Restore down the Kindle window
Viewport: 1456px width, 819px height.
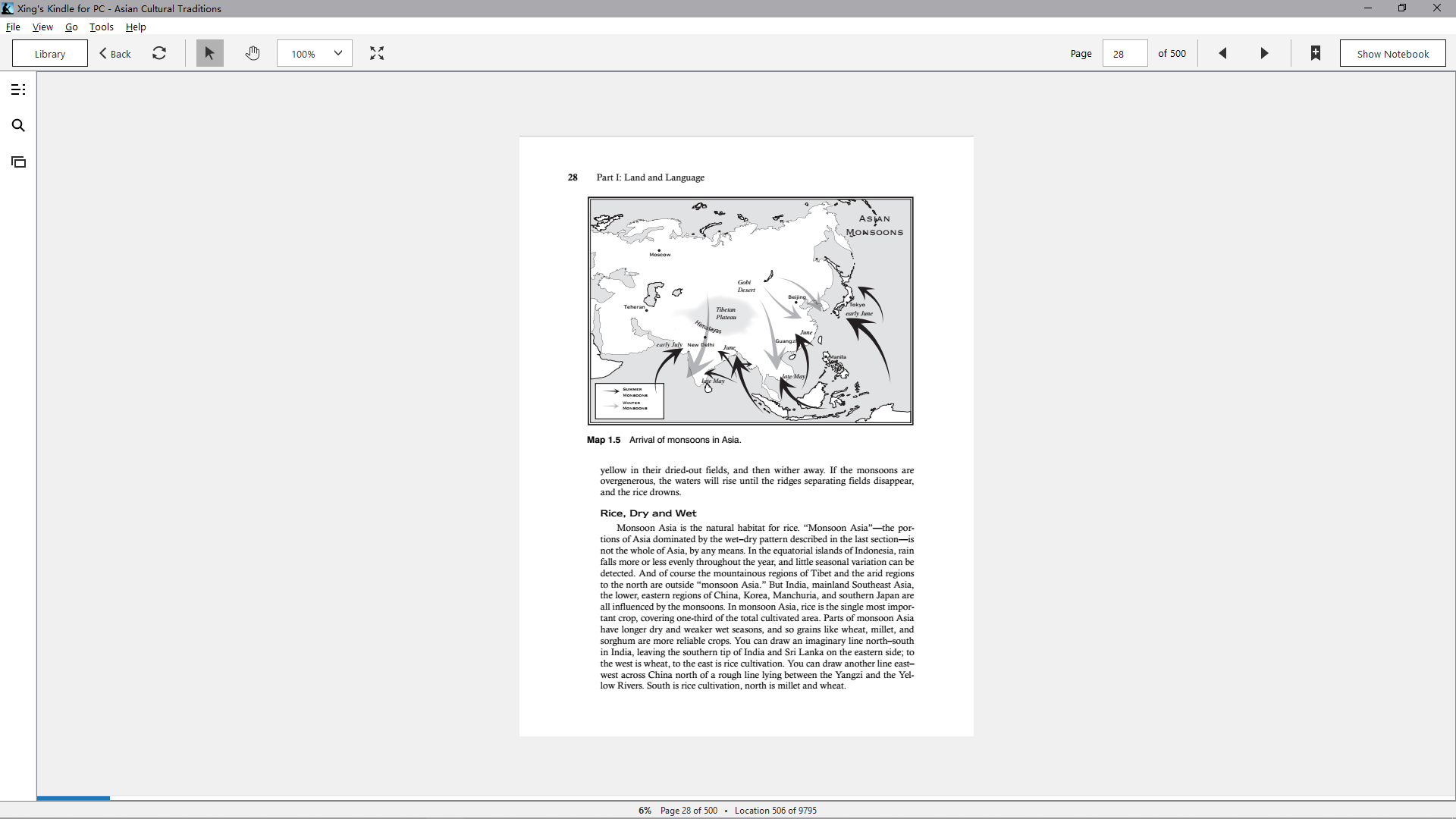click(1402, 8)
